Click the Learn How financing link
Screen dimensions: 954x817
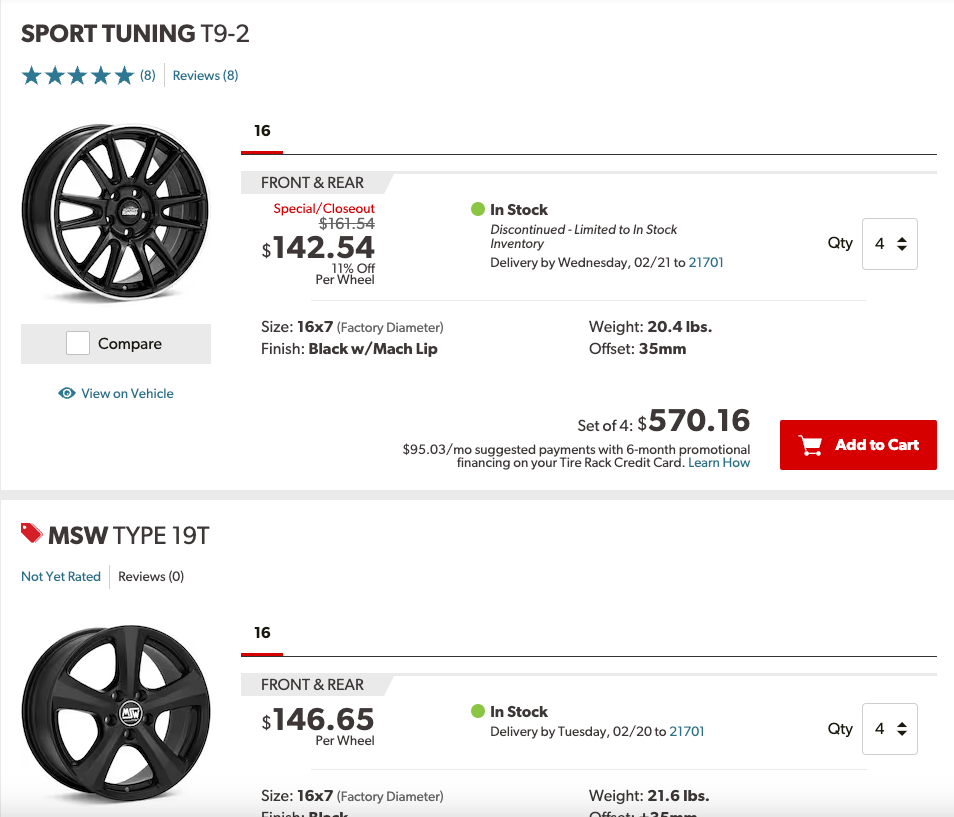point(719,463)
